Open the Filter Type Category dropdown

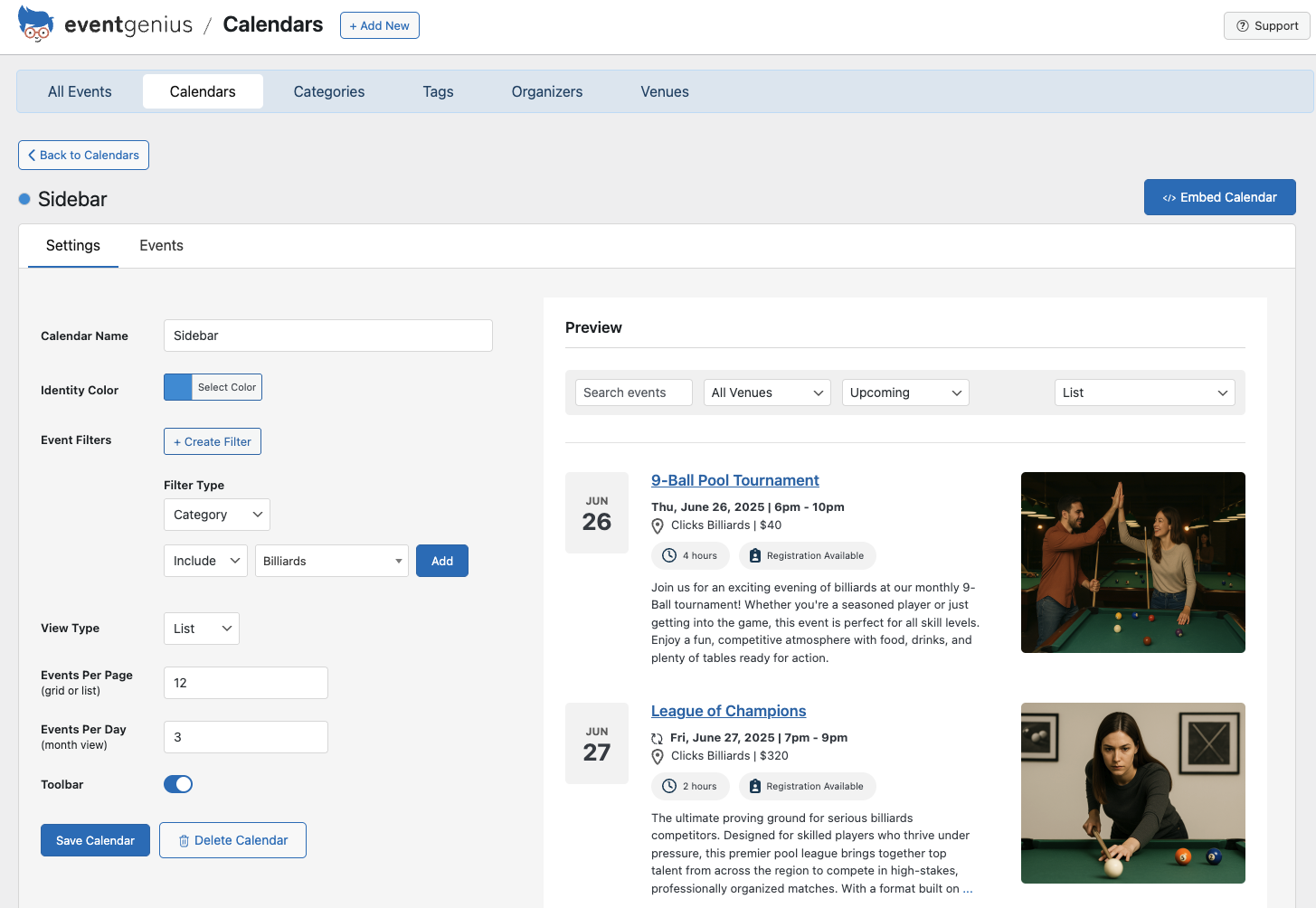(217, 515)
